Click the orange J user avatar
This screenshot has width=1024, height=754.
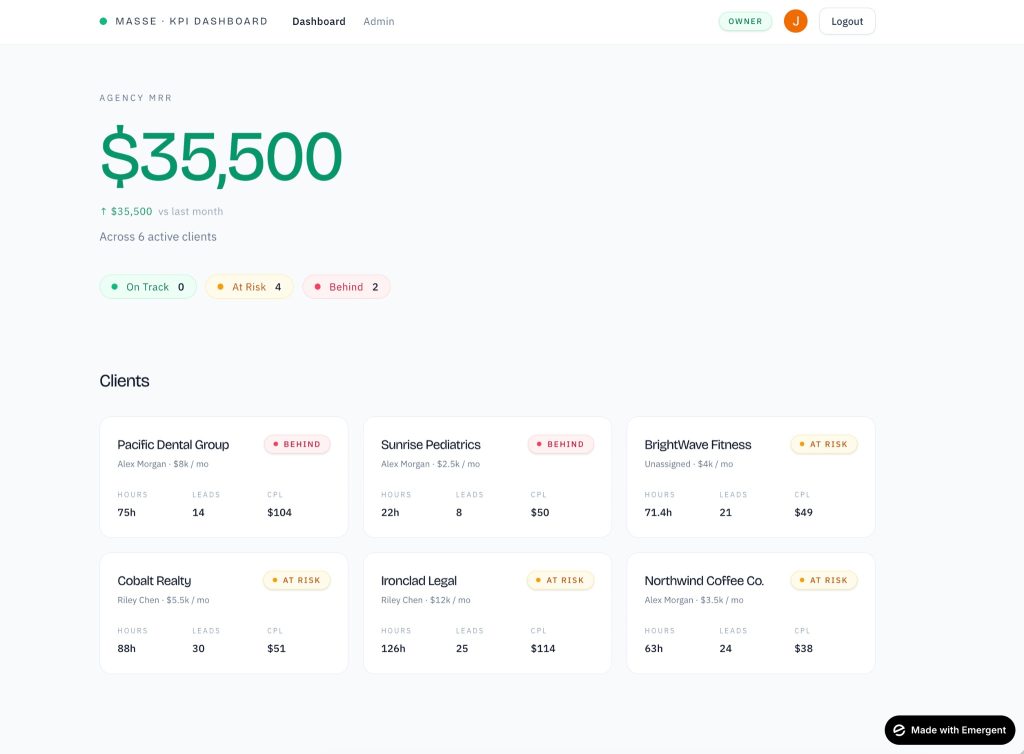pyautogui.click(x=795, y=21)
